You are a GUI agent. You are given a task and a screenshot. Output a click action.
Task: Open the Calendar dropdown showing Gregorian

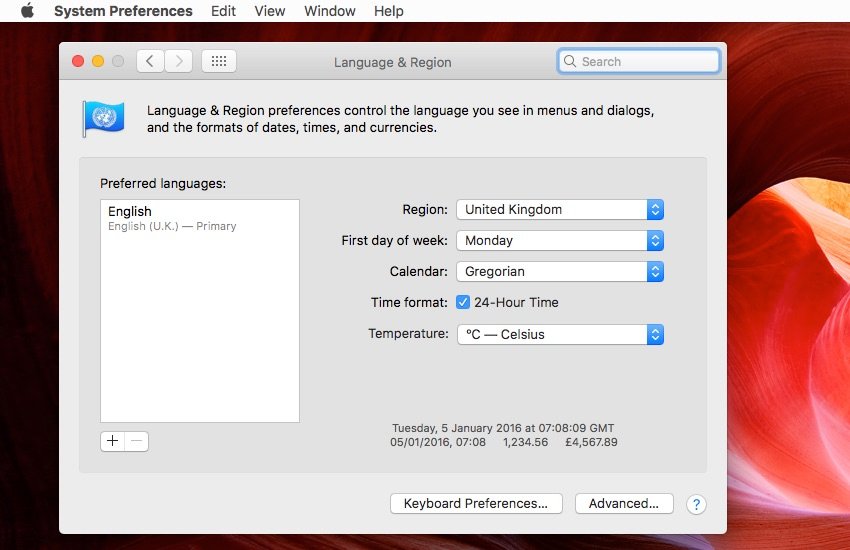560,271
